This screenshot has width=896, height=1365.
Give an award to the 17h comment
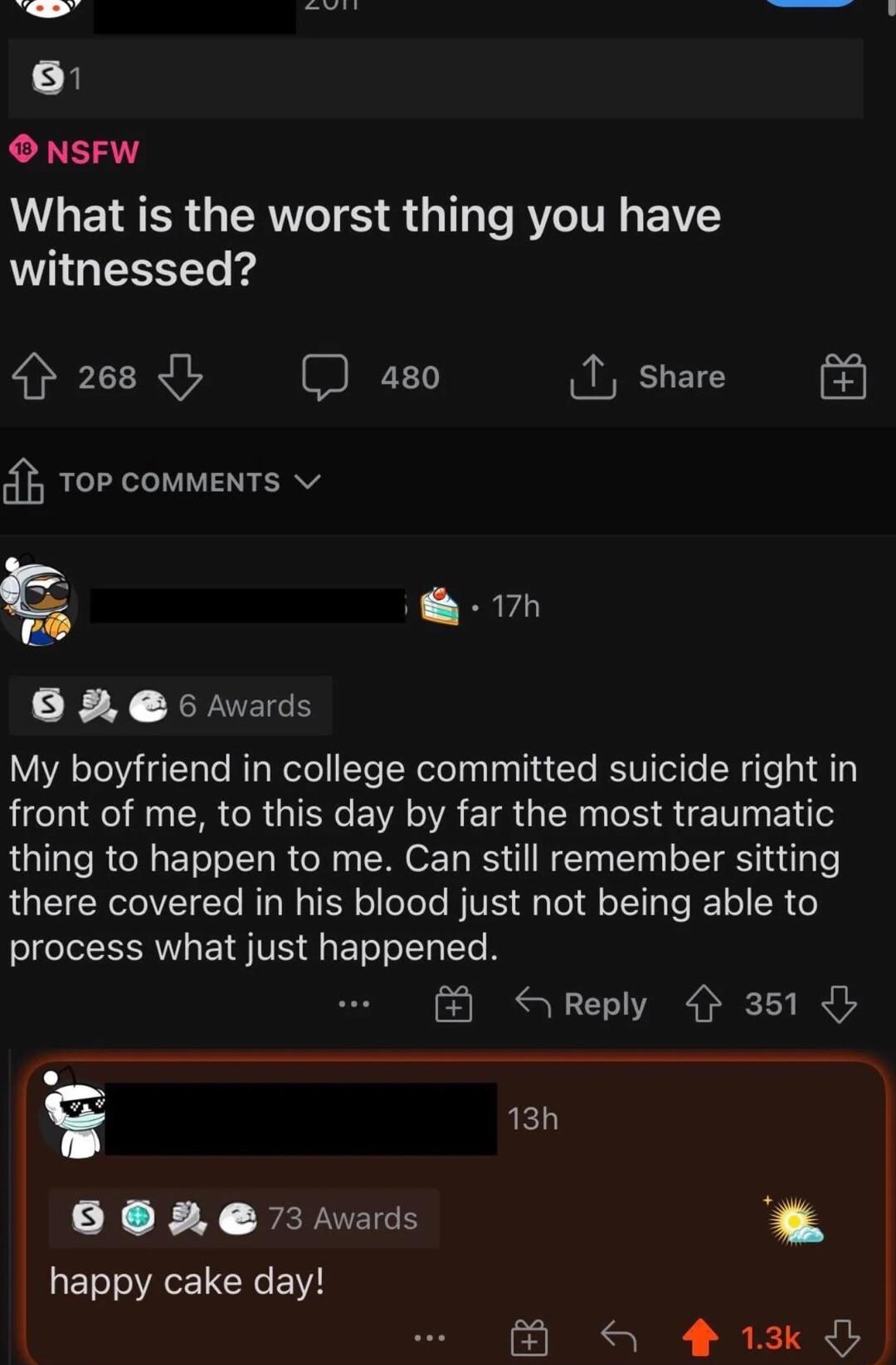tap(453, 1004)
